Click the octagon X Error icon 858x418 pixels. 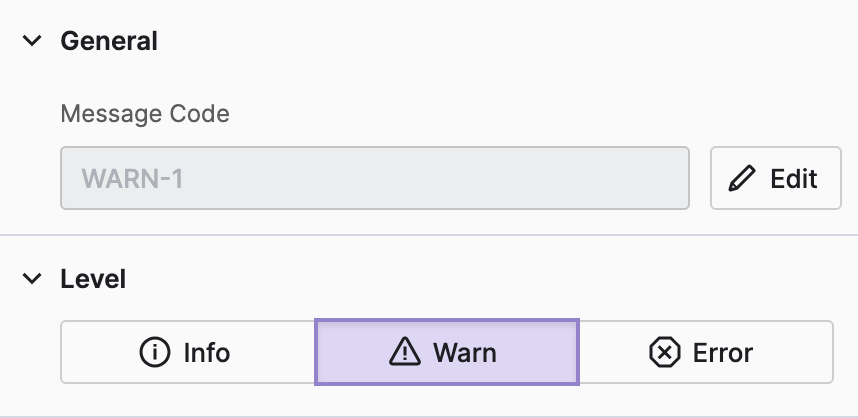coord(664,352)
